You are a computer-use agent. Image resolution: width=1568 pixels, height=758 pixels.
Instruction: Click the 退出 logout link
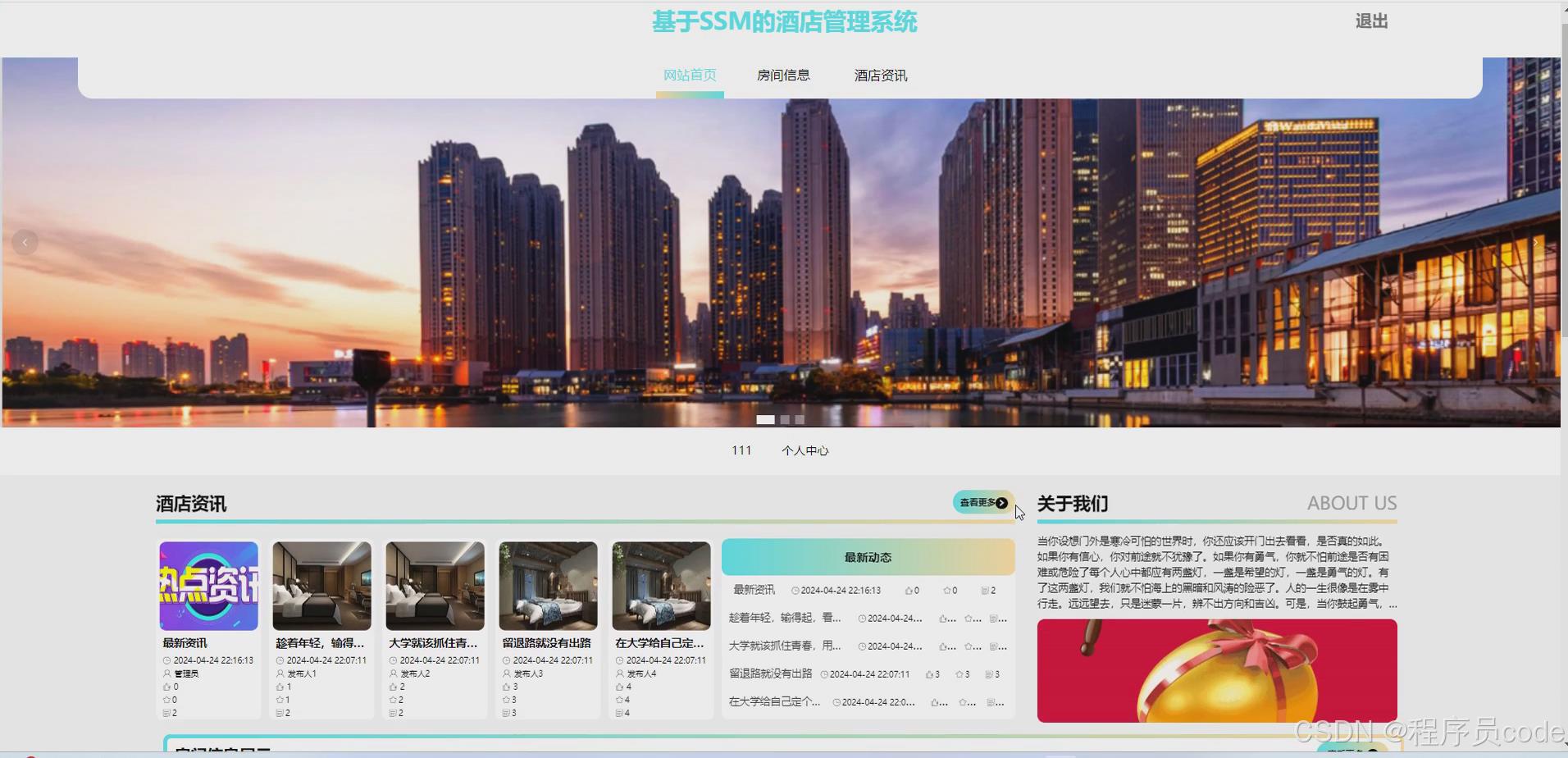click(x=1370, y=21)
